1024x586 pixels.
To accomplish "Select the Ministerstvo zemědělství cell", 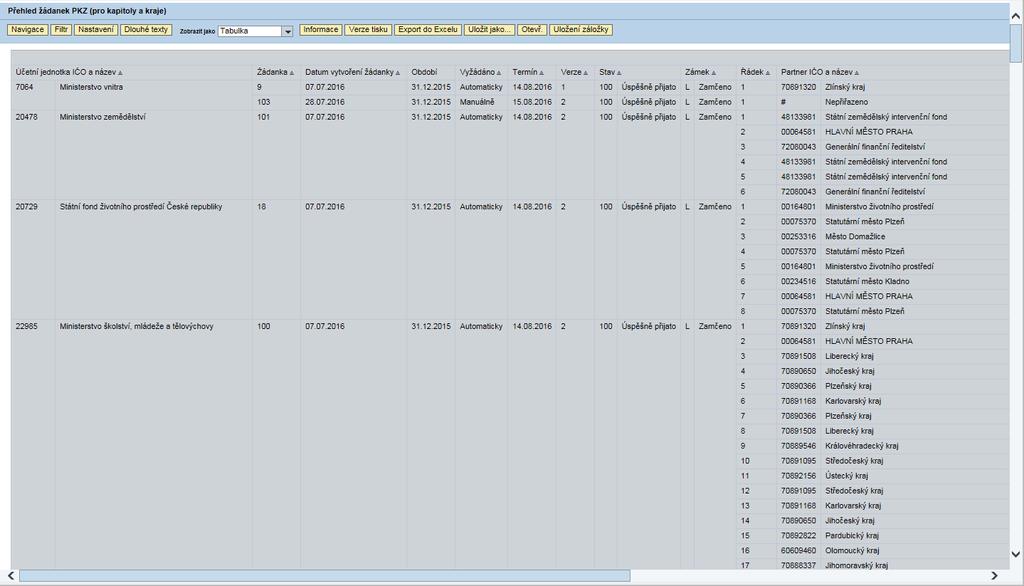I will [103, 117].
